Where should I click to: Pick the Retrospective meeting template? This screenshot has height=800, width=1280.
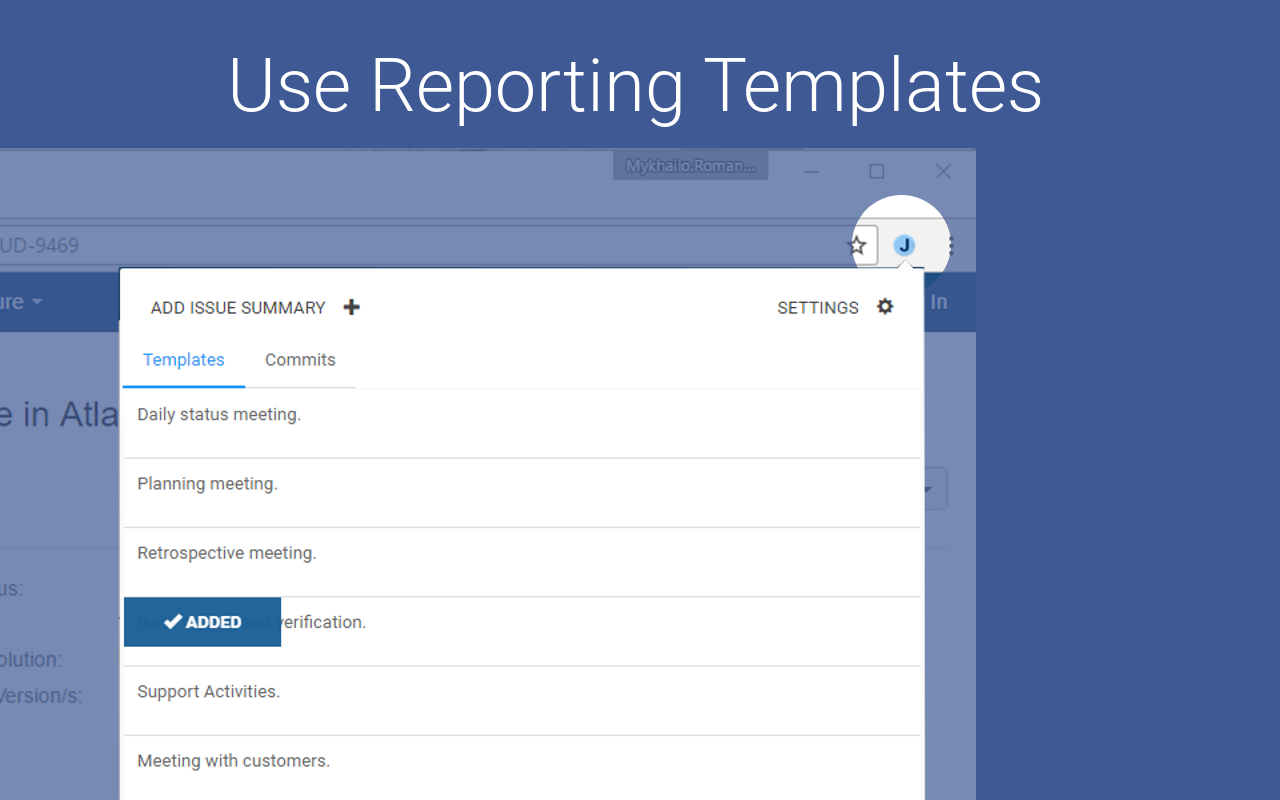click(x=522, y=562)
